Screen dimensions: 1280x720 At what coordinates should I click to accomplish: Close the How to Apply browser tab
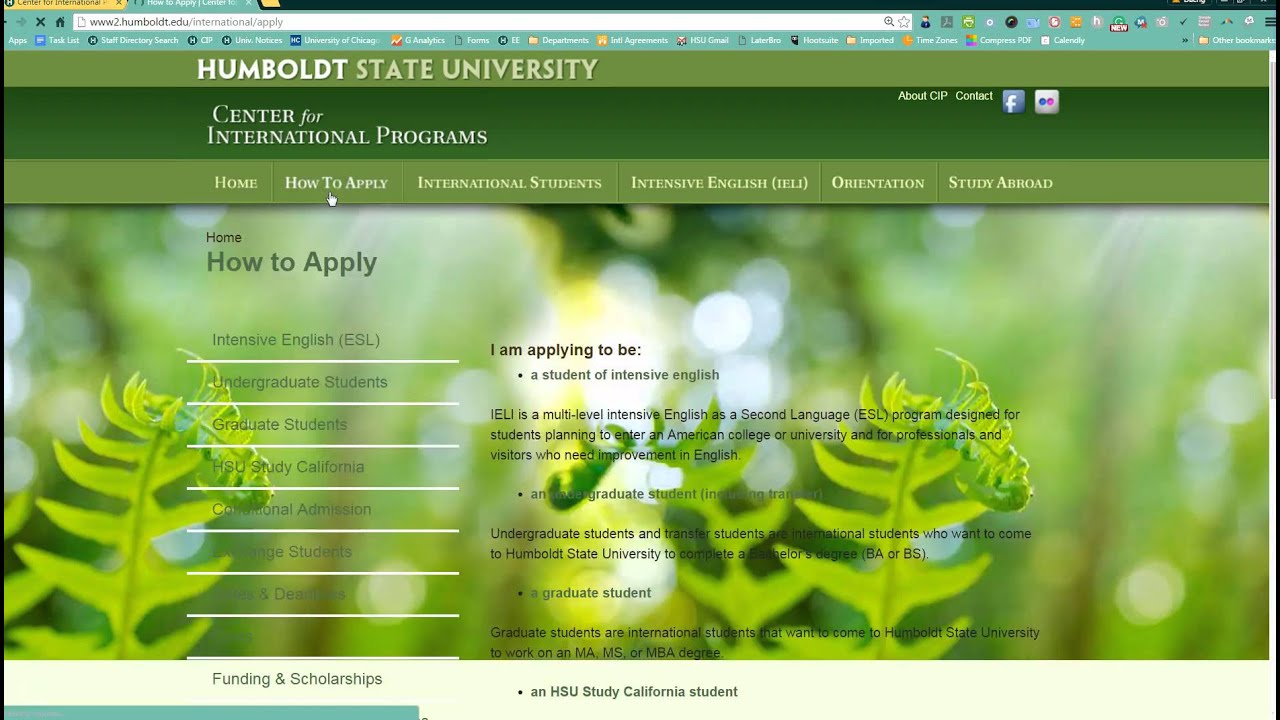(x=248, y=4)
